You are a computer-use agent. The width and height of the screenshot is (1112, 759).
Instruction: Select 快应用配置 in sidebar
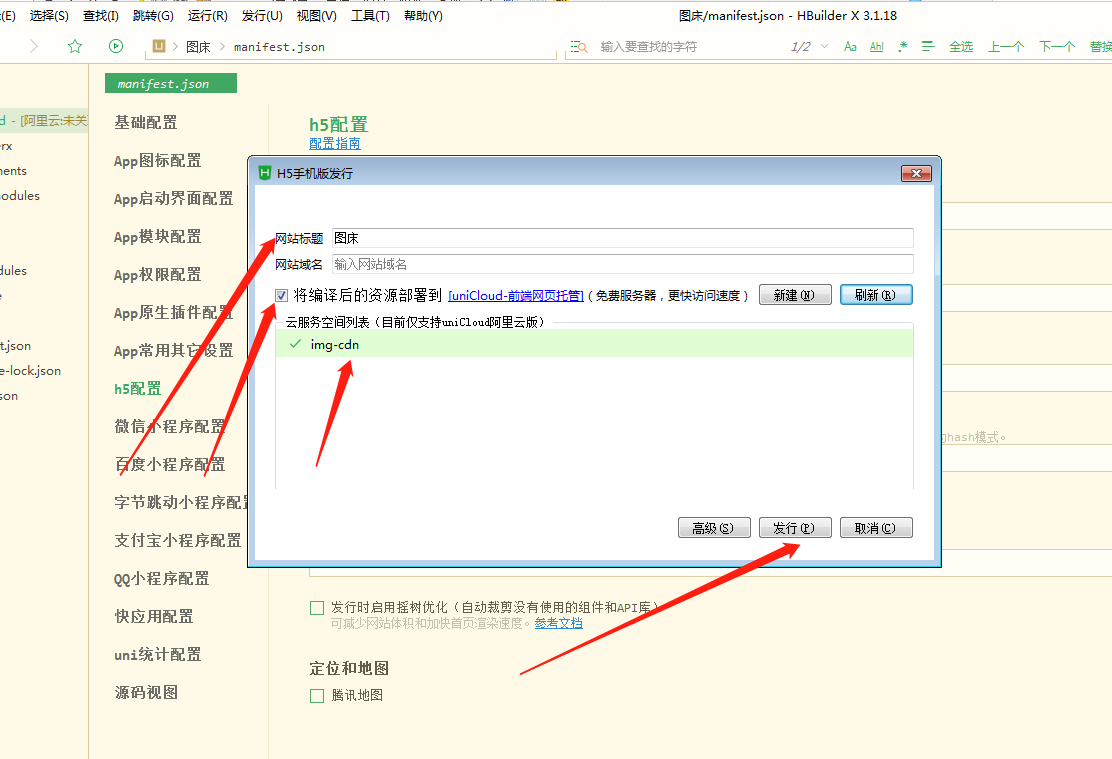pyautogui.click(x=154, y=616)
